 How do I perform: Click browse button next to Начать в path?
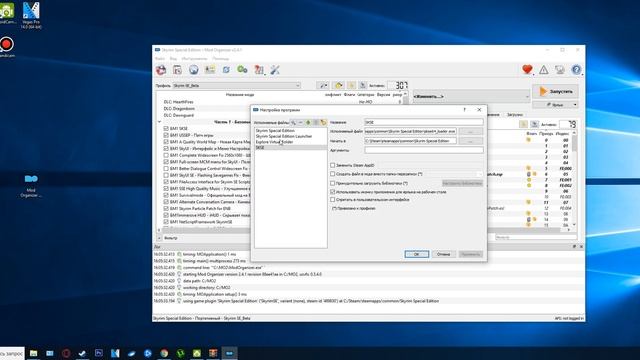click(x=471, y=141)
